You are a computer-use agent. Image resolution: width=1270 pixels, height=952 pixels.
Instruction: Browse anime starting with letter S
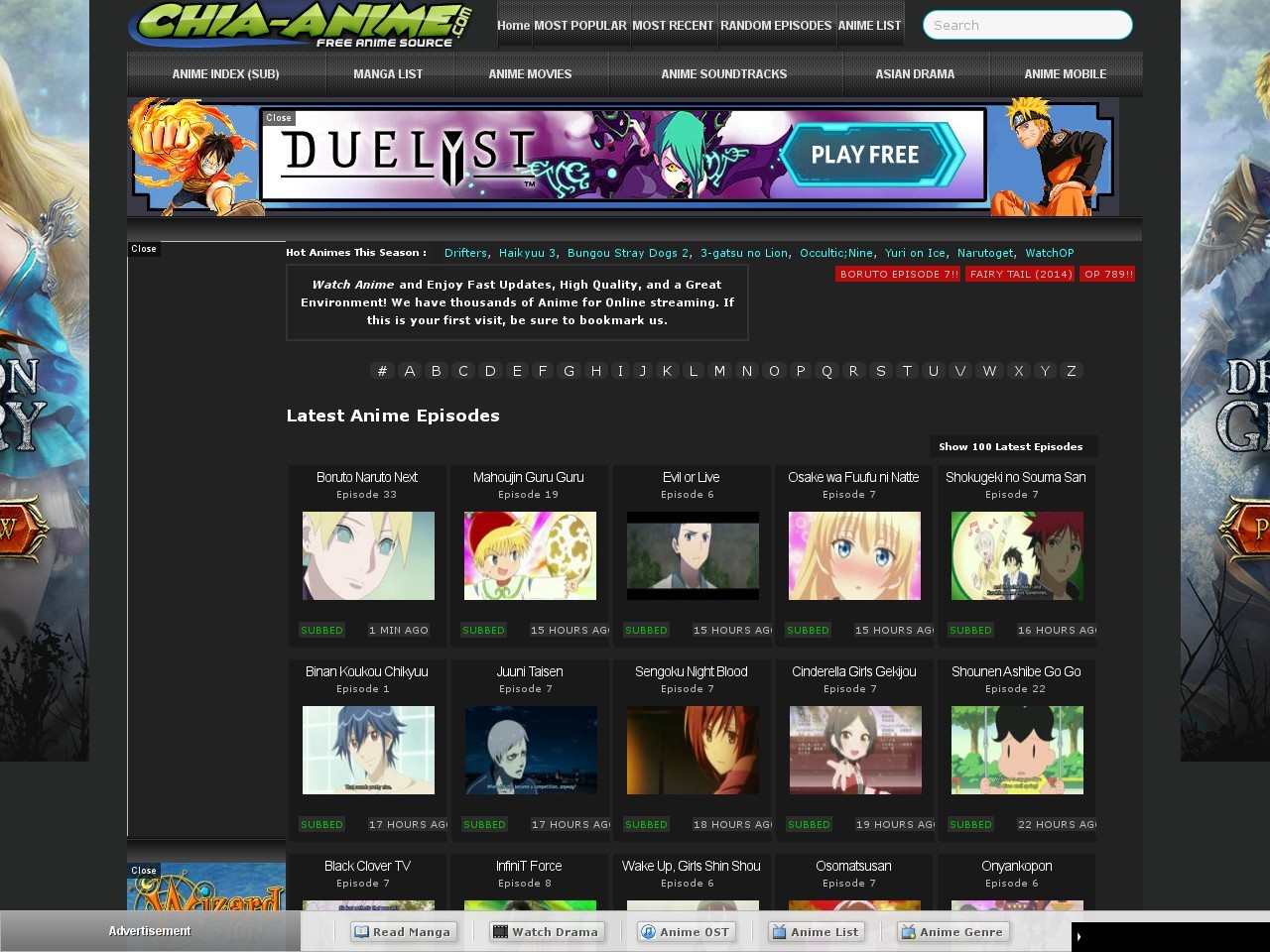(880, 371)
